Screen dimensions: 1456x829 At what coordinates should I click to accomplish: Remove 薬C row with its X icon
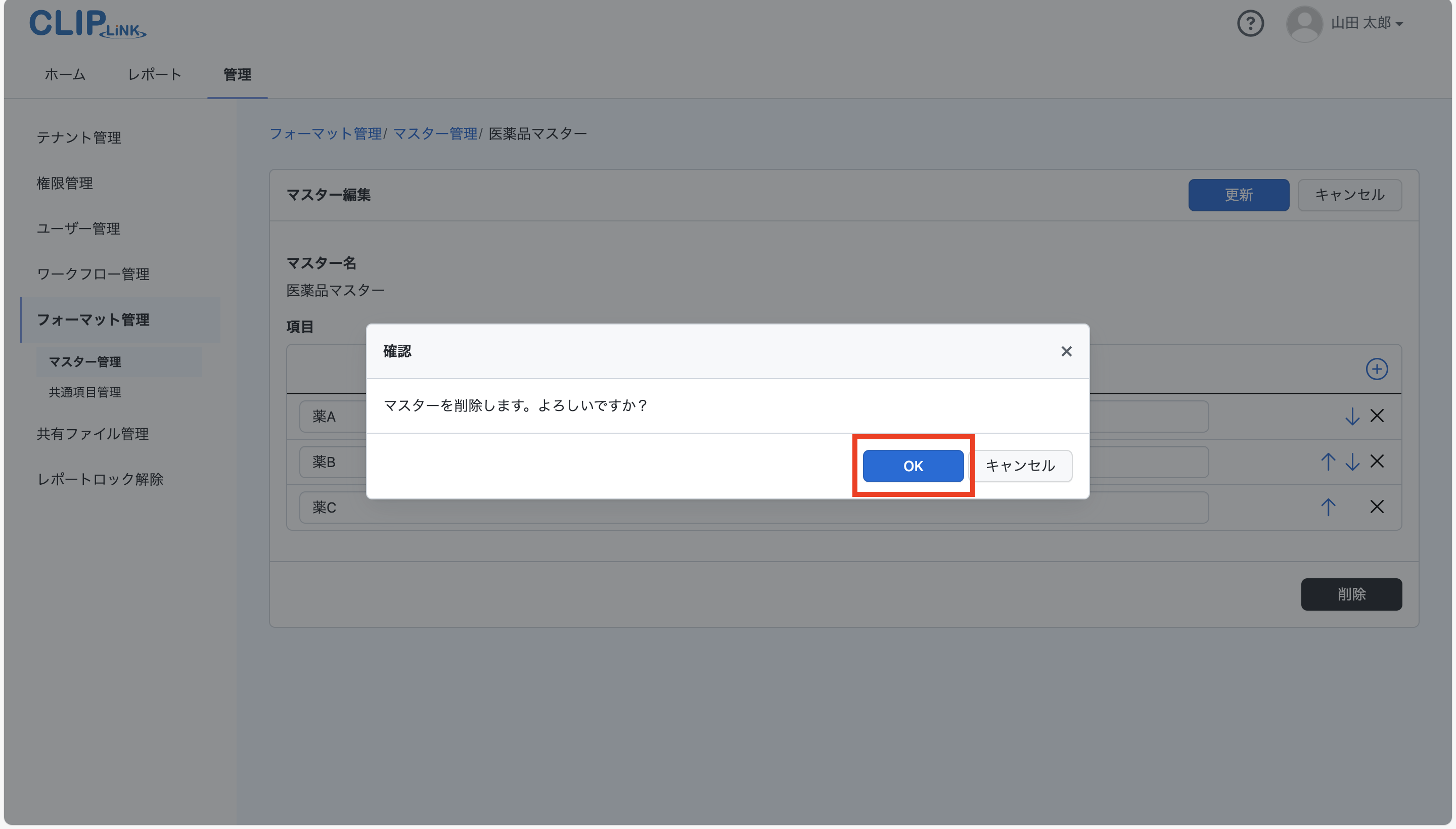pyautogui.click(x=1378, y=506)
